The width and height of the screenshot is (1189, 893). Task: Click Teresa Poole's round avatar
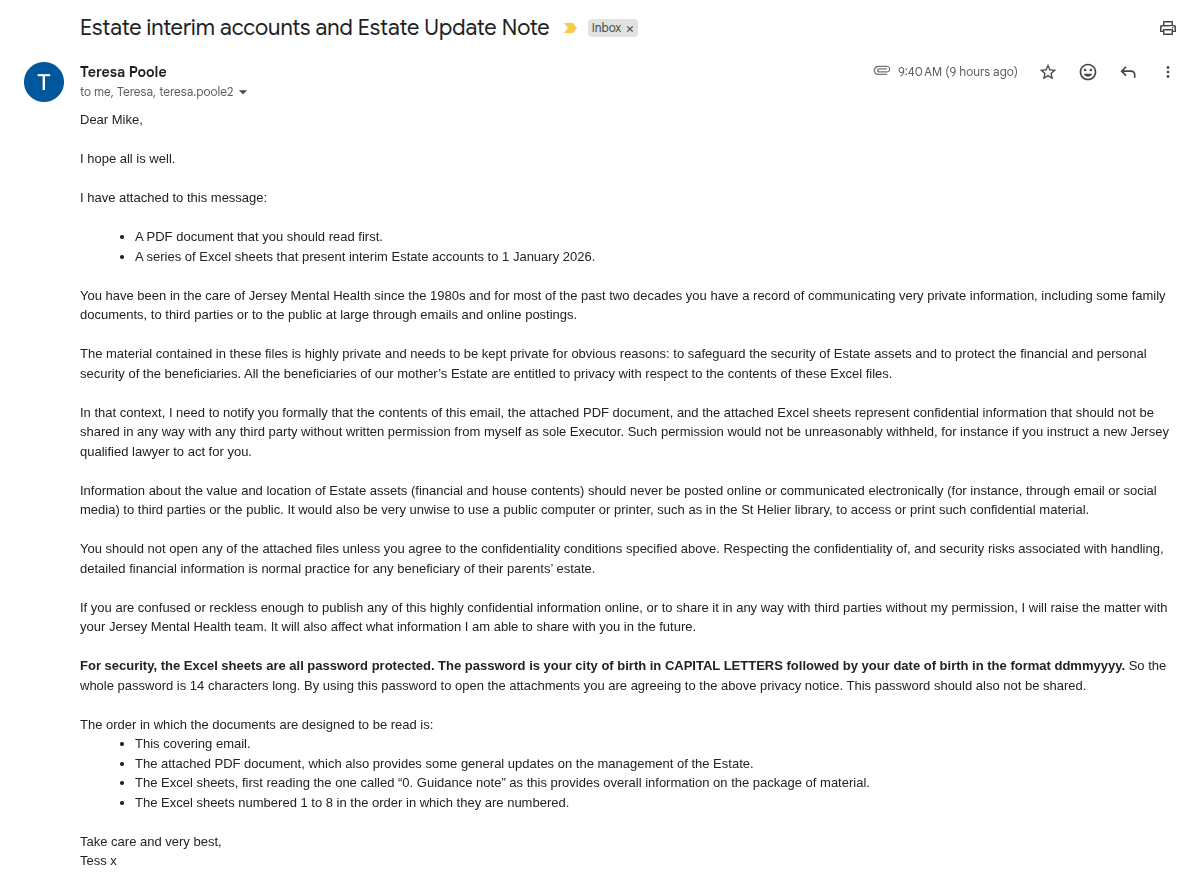[44, 82]
